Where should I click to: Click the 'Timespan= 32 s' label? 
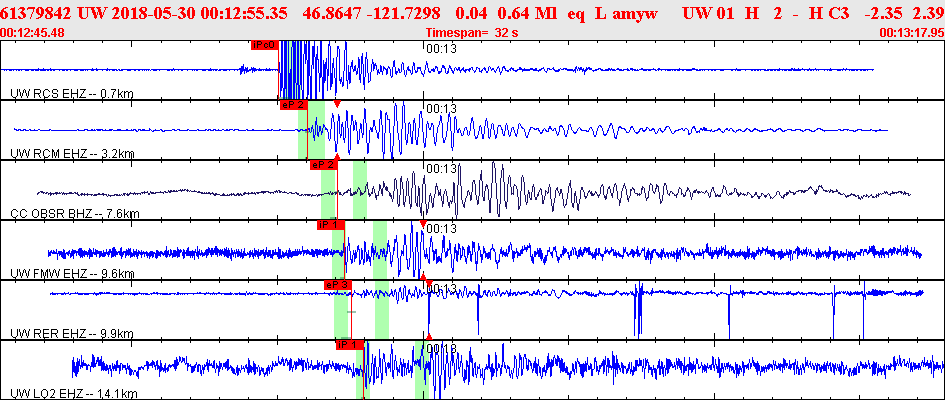tap(472, 33)
